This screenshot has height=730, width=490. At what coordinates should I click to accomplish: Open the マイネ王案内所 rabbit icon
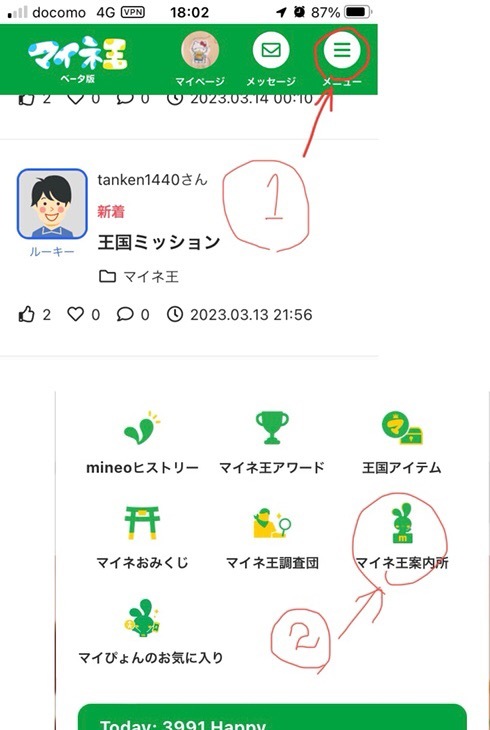pyautogui.click(x=402, y=523)
